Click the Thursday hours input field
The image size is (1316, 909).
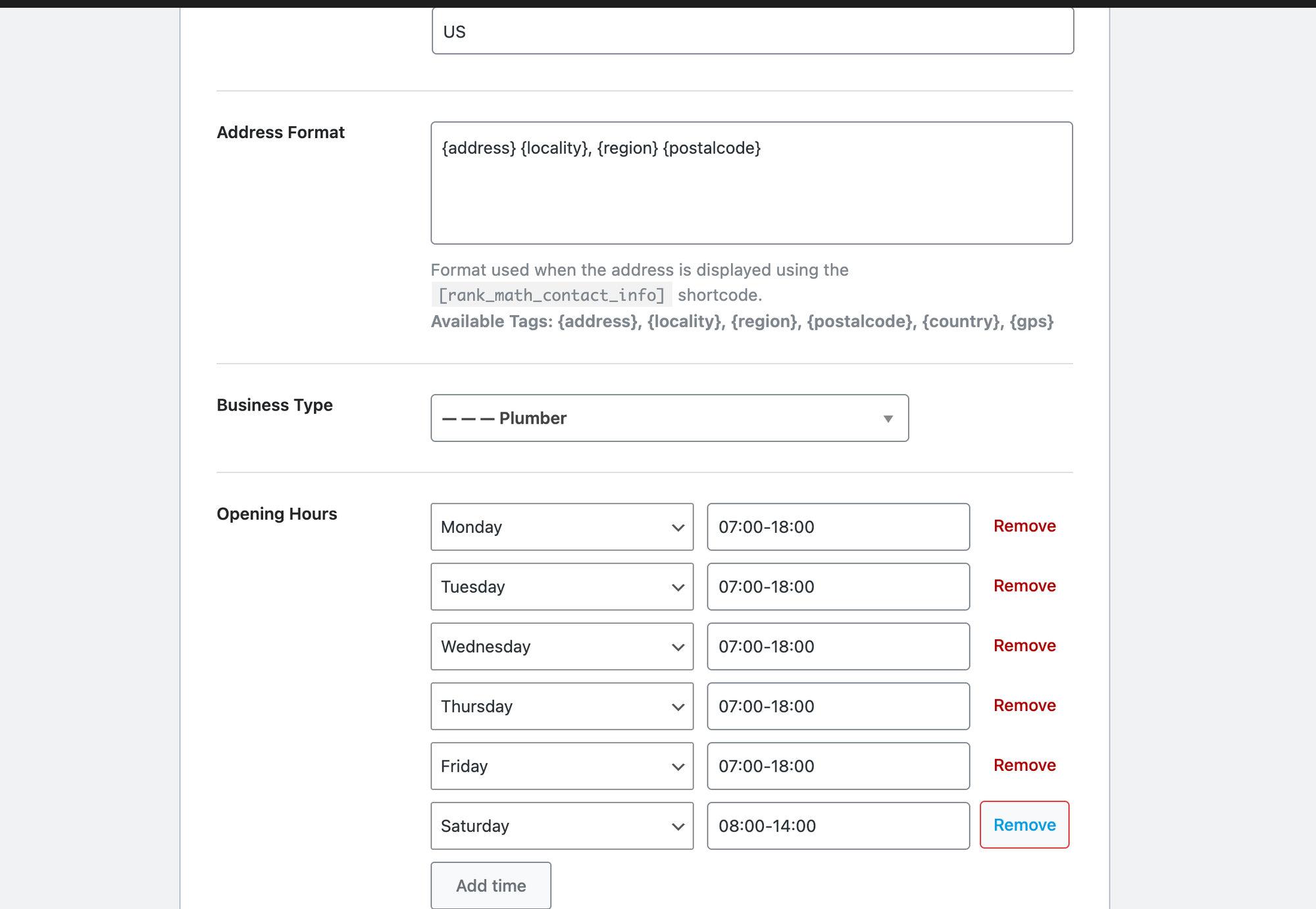(x=838, y=706)
